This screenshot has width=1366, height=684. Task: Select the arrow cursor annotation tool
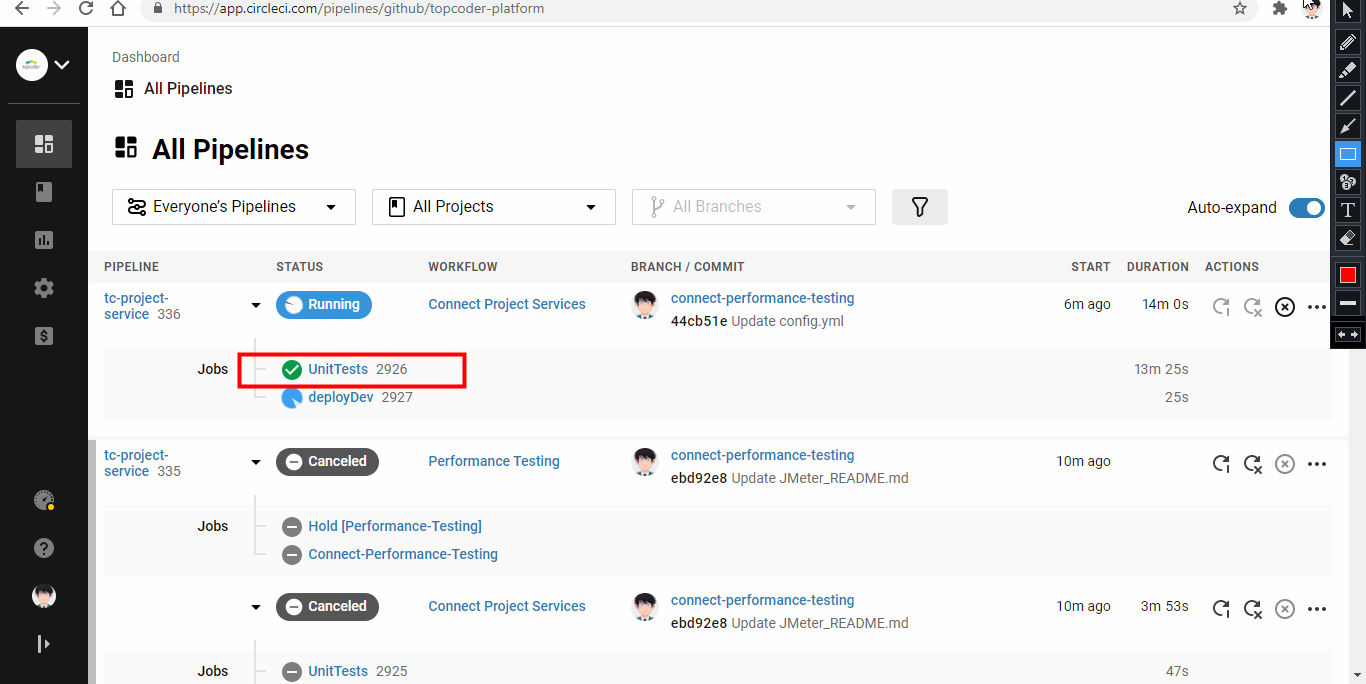click(x=1347, y=11)
